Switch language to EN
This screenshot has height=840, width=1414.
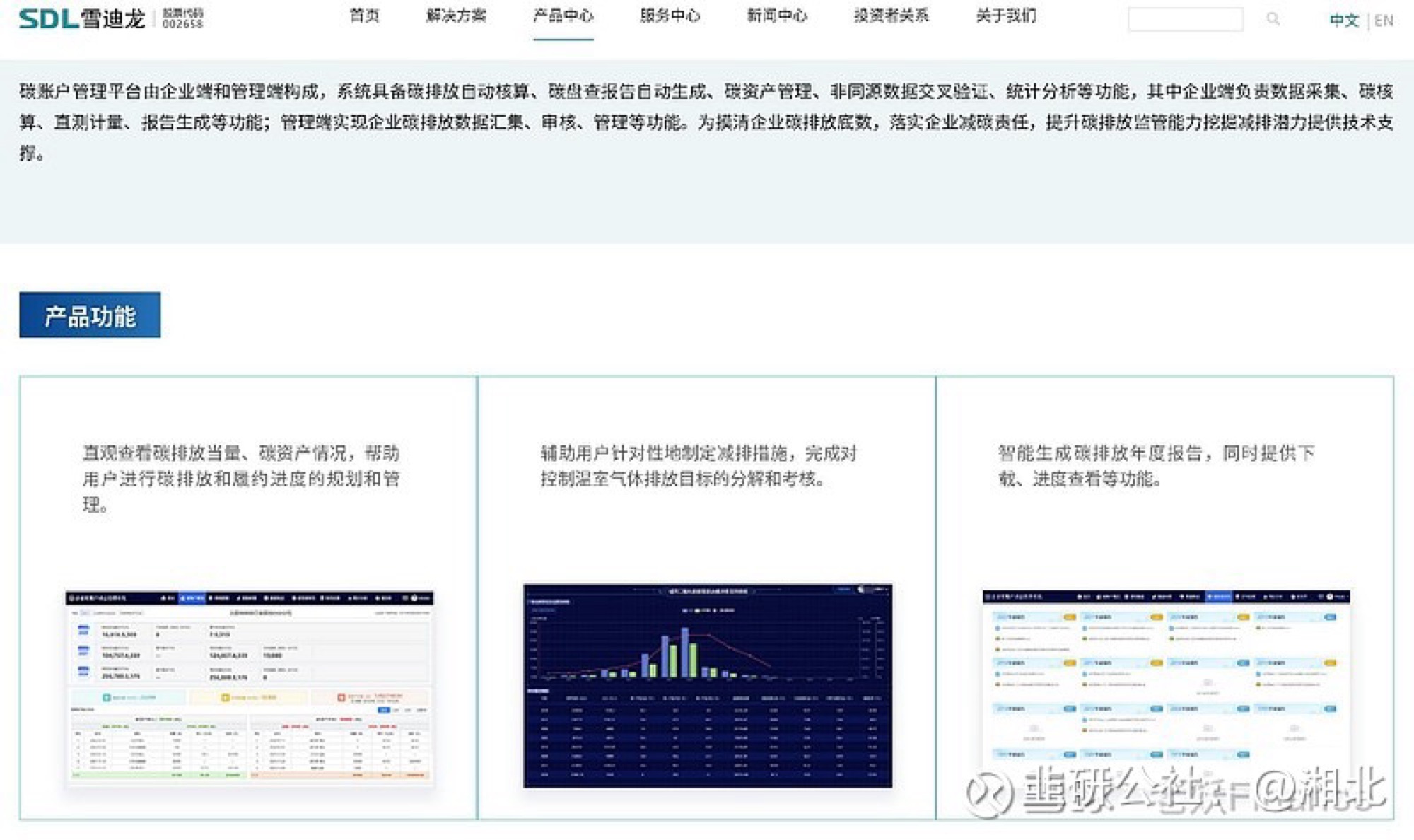pyautogui.click(x=1384, y=21)
